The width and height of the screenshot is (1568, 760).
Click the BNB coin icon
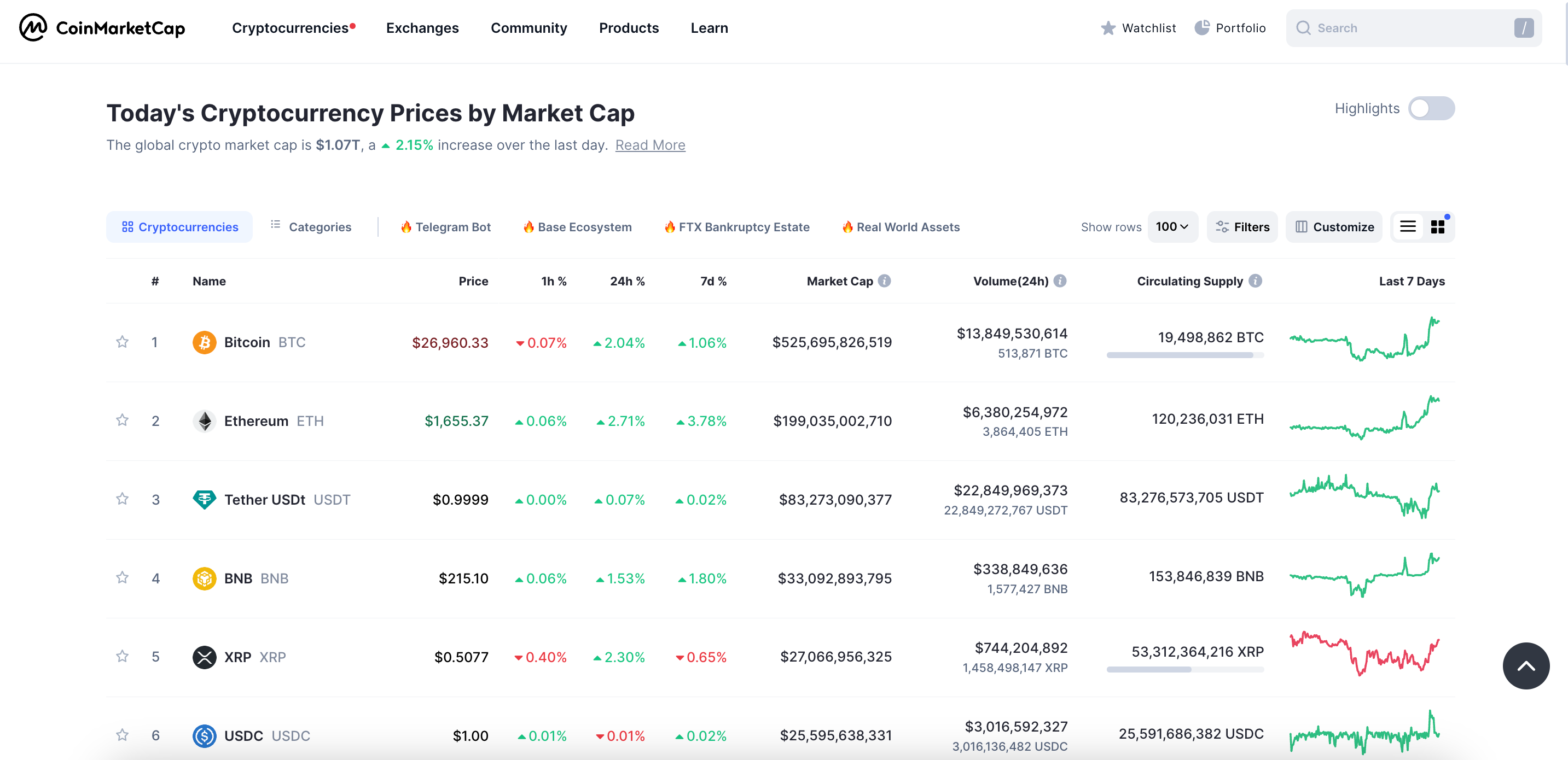click(205, 578)
